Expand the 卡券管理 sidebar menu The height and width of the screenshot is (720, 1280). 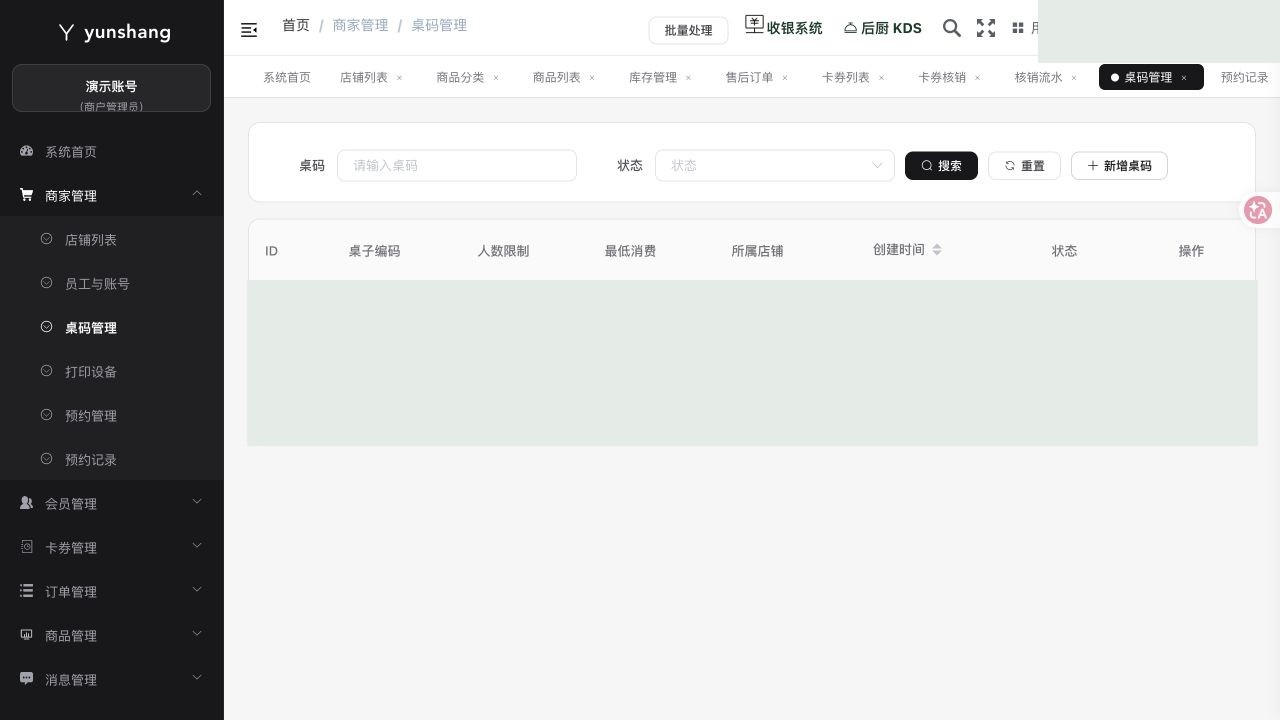[112, 547]
